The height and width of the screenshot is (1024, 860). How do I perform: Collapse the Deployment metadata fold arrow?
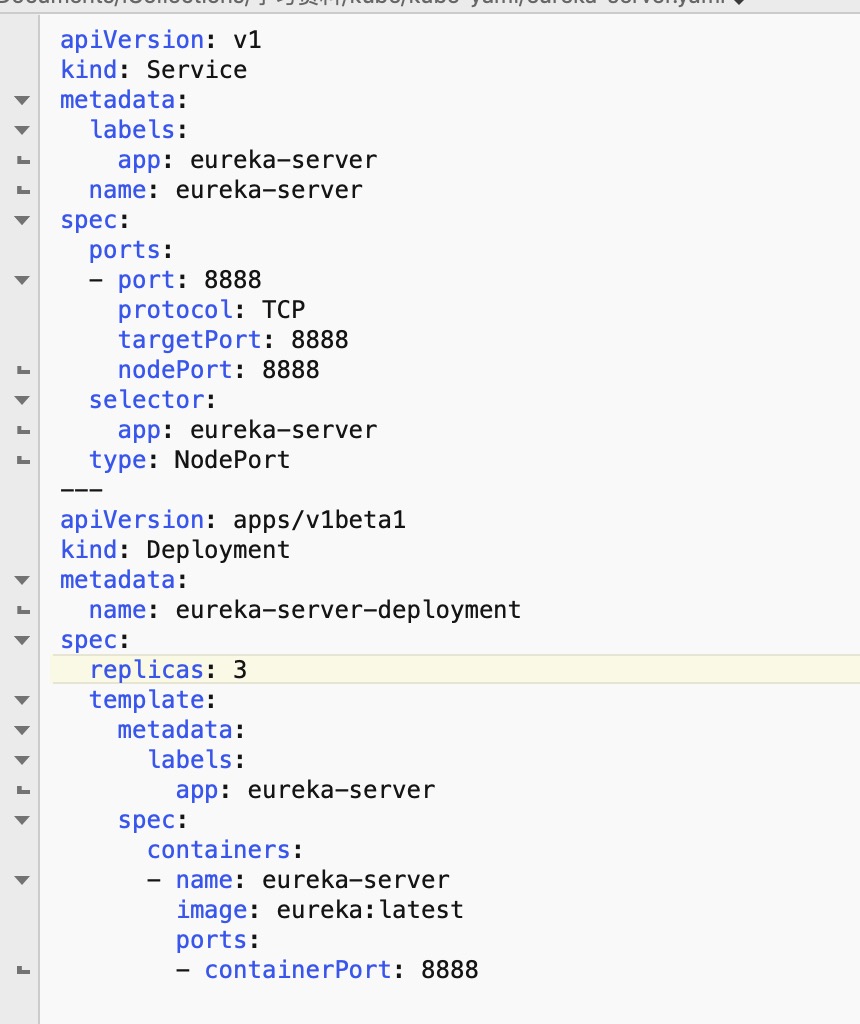22,580
